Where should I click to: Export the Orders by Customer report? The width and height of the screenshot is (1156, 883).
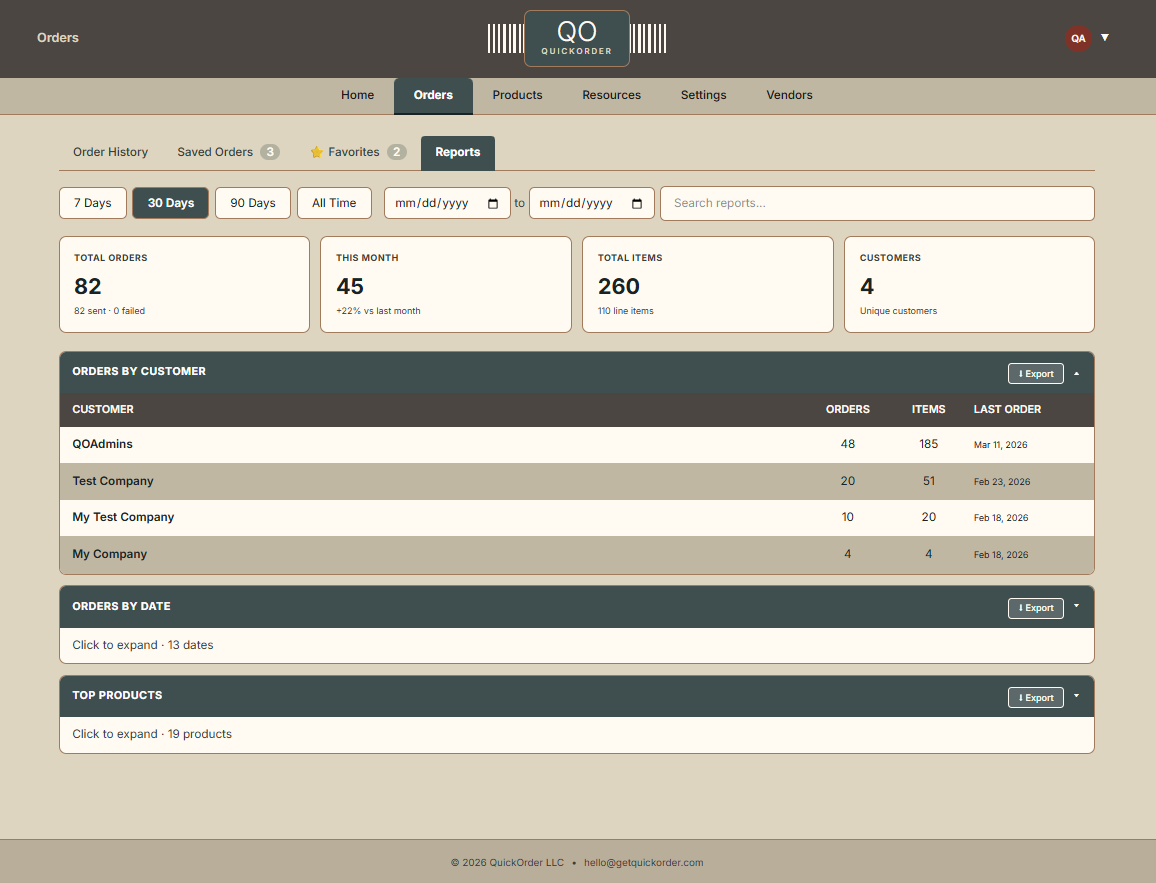(x=1035, y=374)
